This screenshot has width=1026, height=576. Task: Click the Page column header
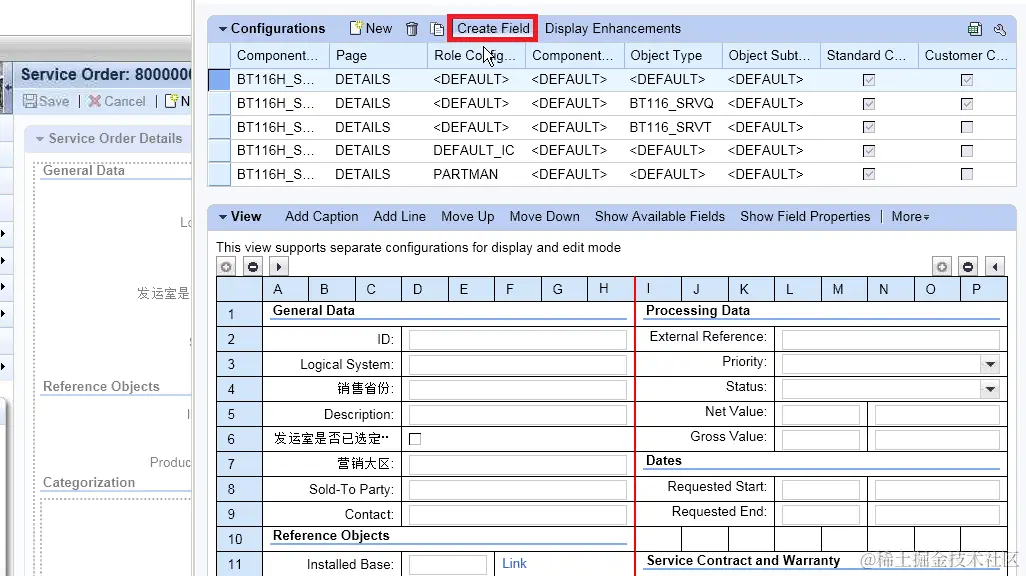coord(378,56)
